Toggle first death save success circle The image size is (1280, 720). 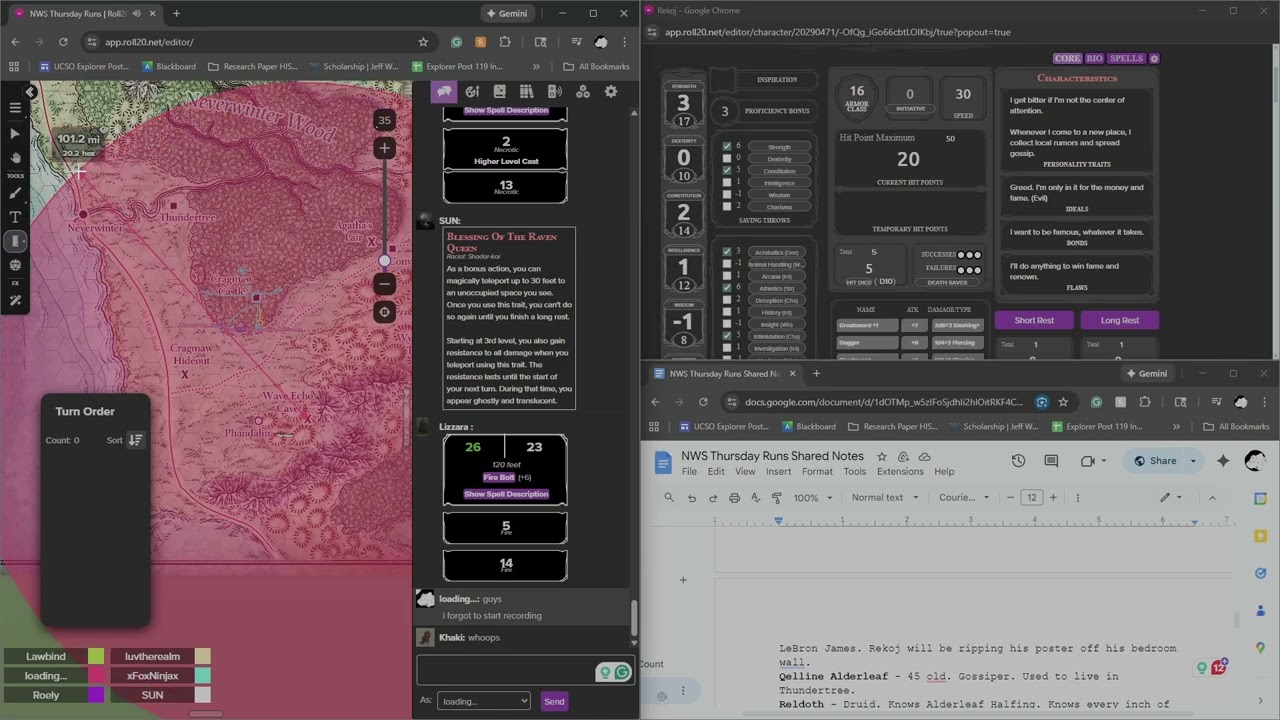961,255
